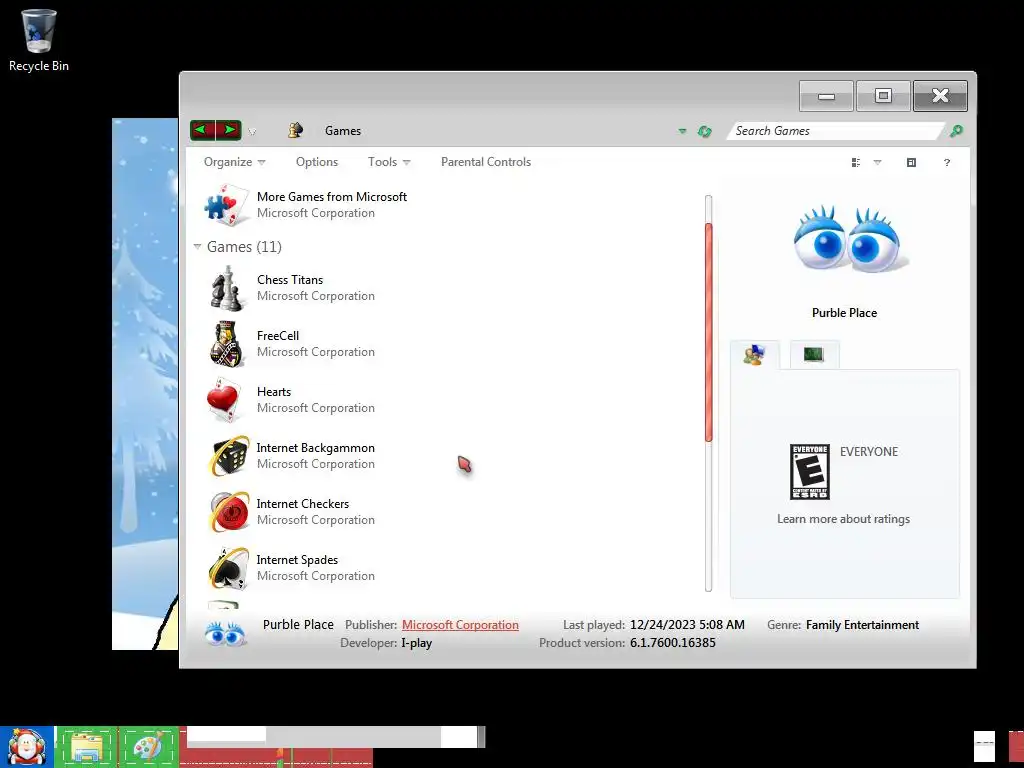1024x768 pixels.
Task: Open the Santa Start button
Action: [27, 746]
